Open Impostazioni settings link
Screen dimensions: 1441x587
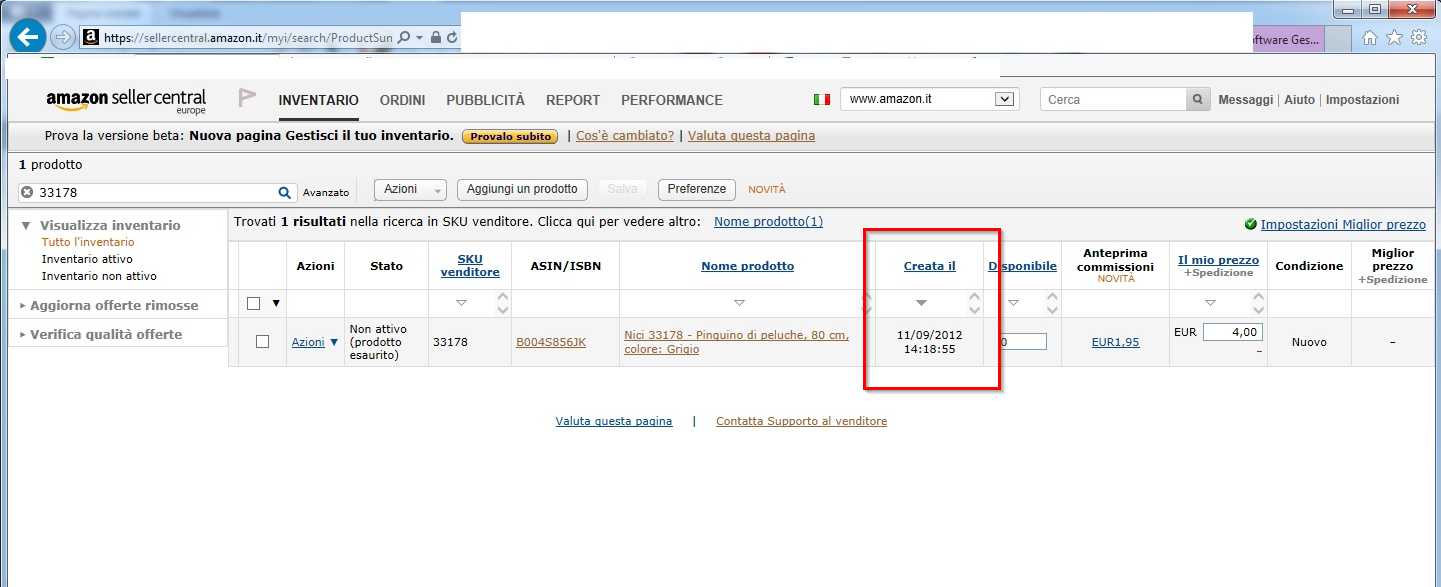pyautogui.click(x=1362, y=100)
